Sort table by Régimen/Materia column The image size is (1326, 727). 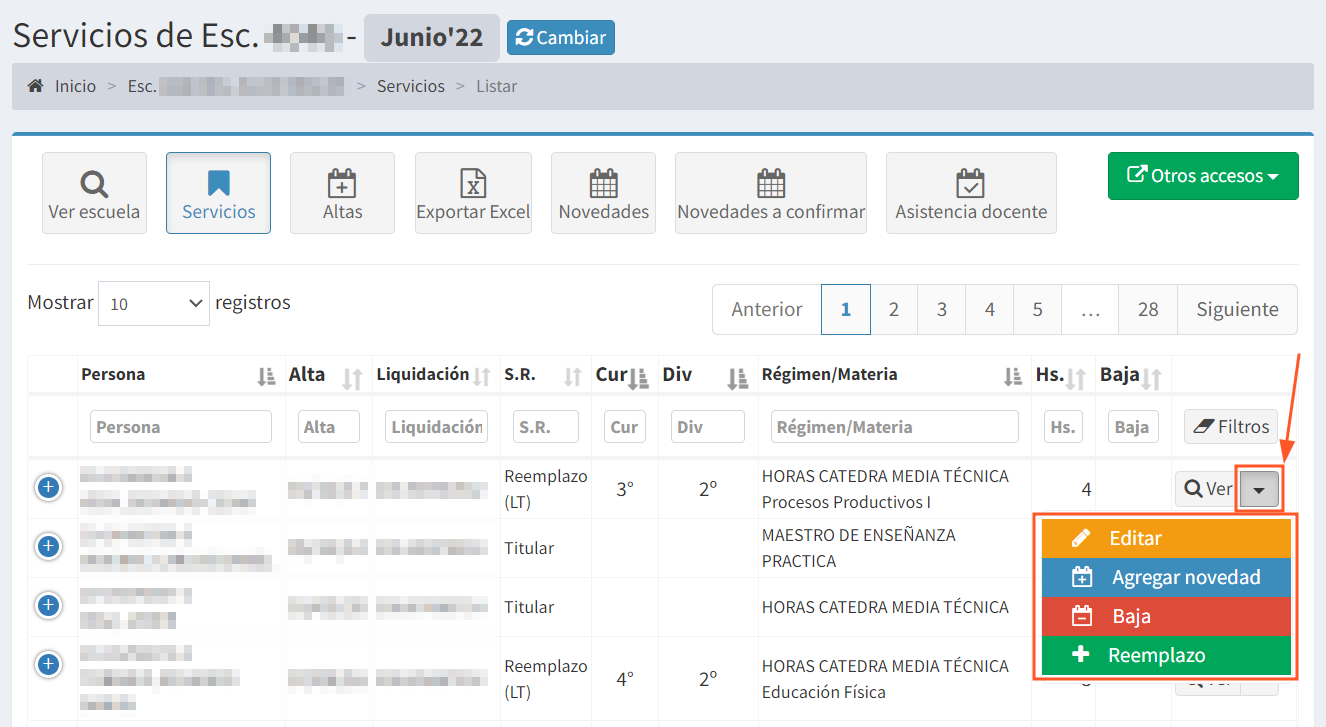(x=894, y=375)
